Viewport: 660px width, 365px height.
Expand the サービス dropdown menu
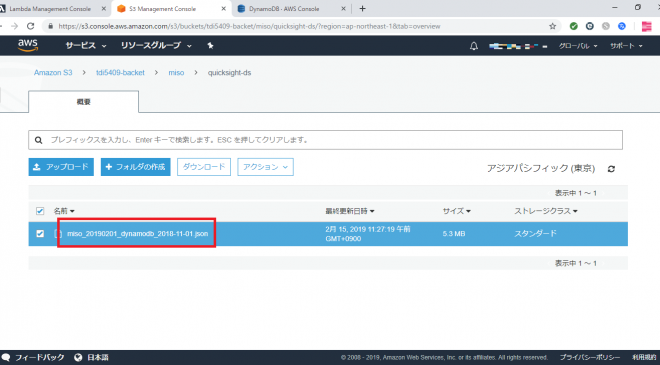[x=85, y=45]
